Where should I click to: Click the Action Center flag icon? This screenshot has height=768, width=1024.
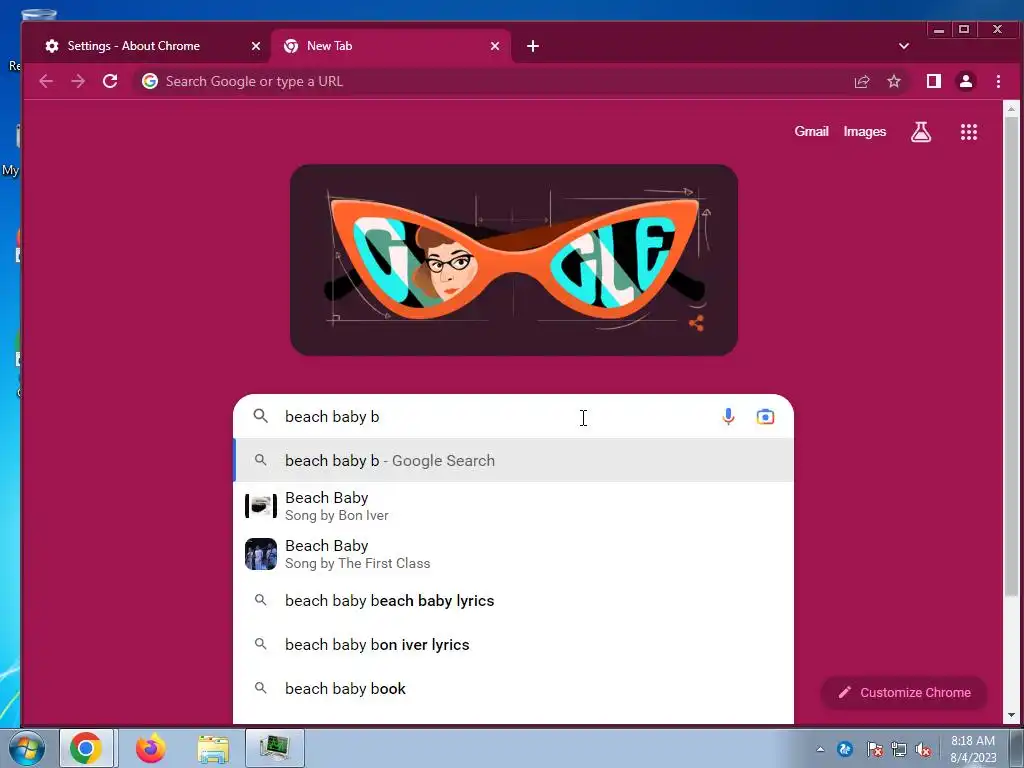pos(874,750)
